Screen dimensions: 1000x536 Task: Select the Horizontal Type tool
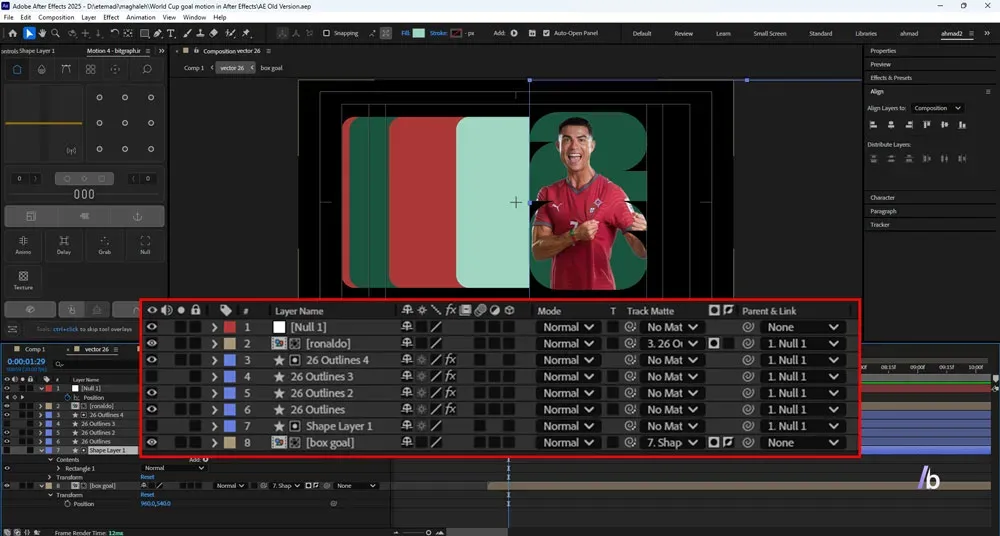171,33
